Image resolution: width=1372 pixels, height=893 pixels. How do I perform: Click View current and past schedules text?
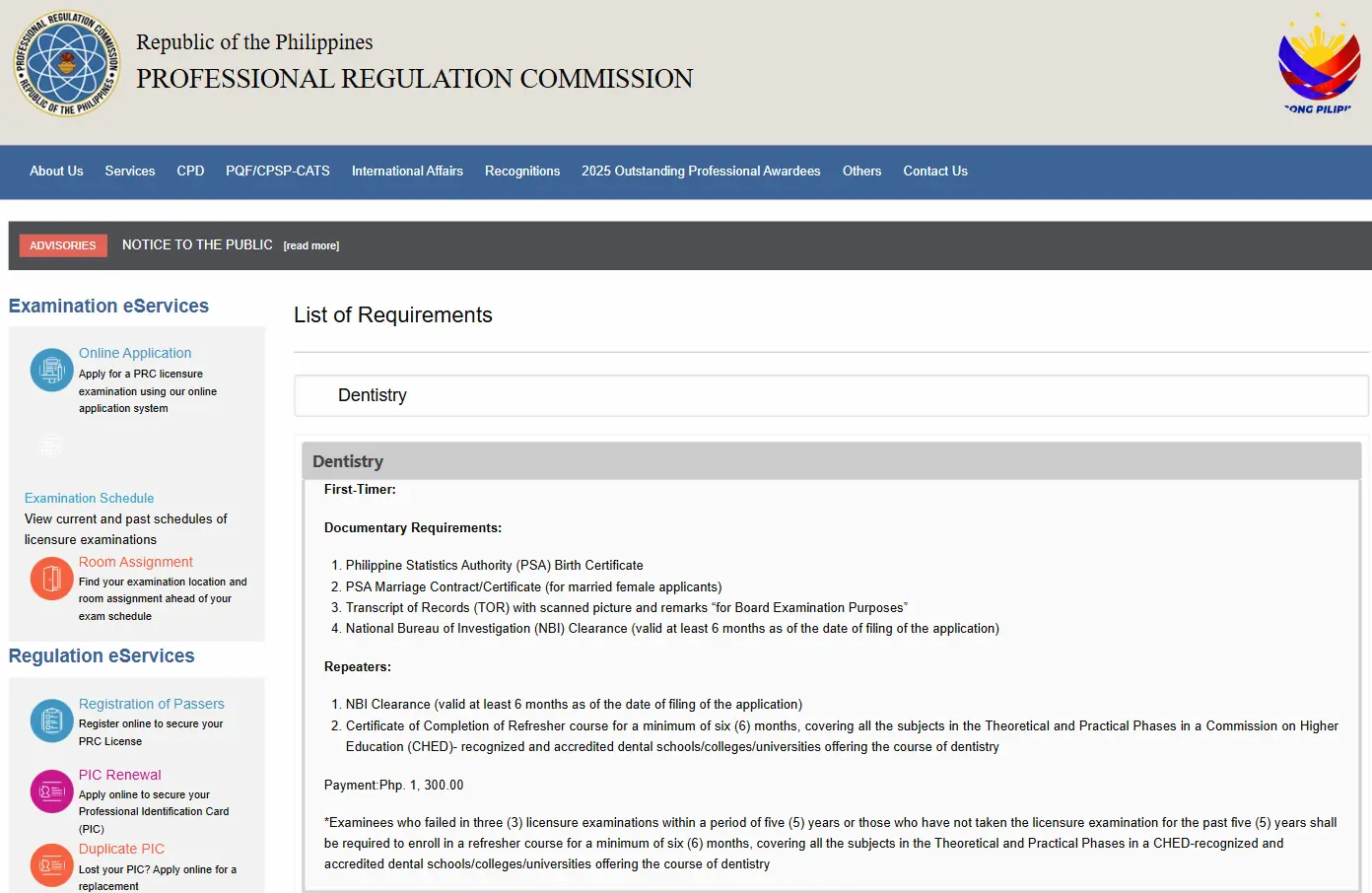(126, 529)
